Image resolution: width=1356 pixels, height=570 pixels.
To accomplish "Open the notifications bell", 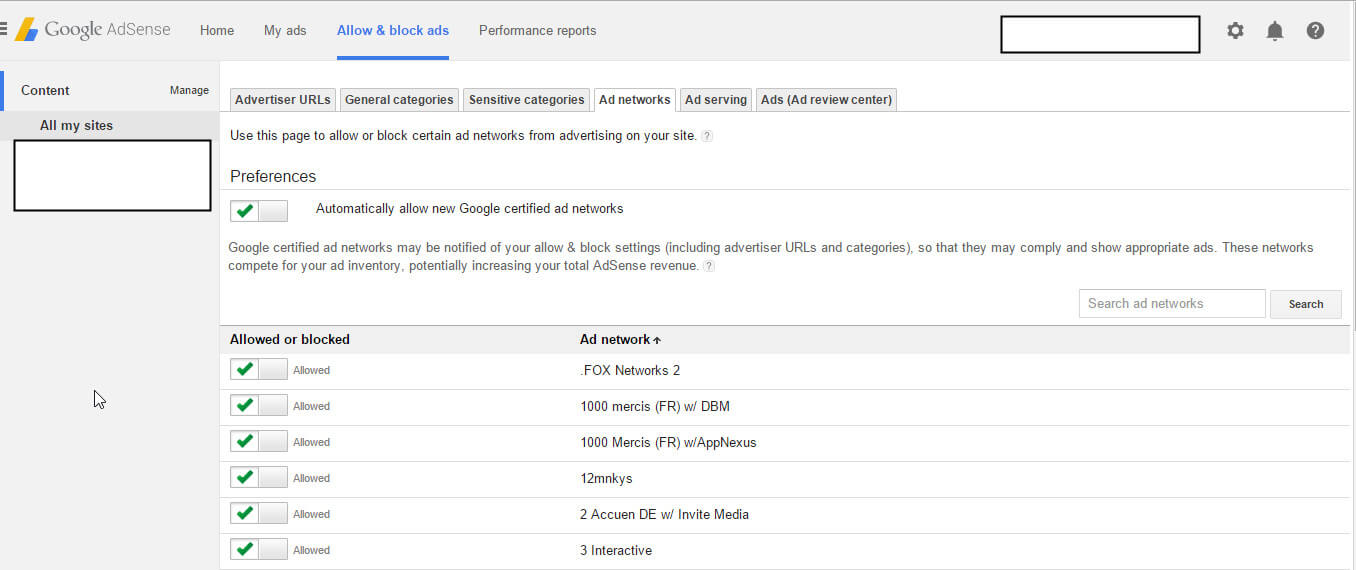I will pos(1275,31).
